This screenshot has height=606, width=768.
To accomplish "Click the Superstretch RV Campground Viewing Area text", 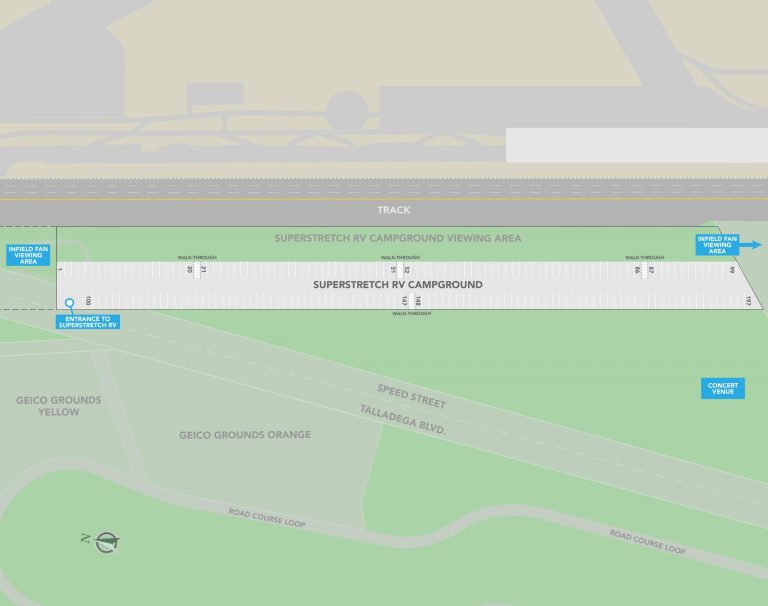I will click(x=398, y=238).
